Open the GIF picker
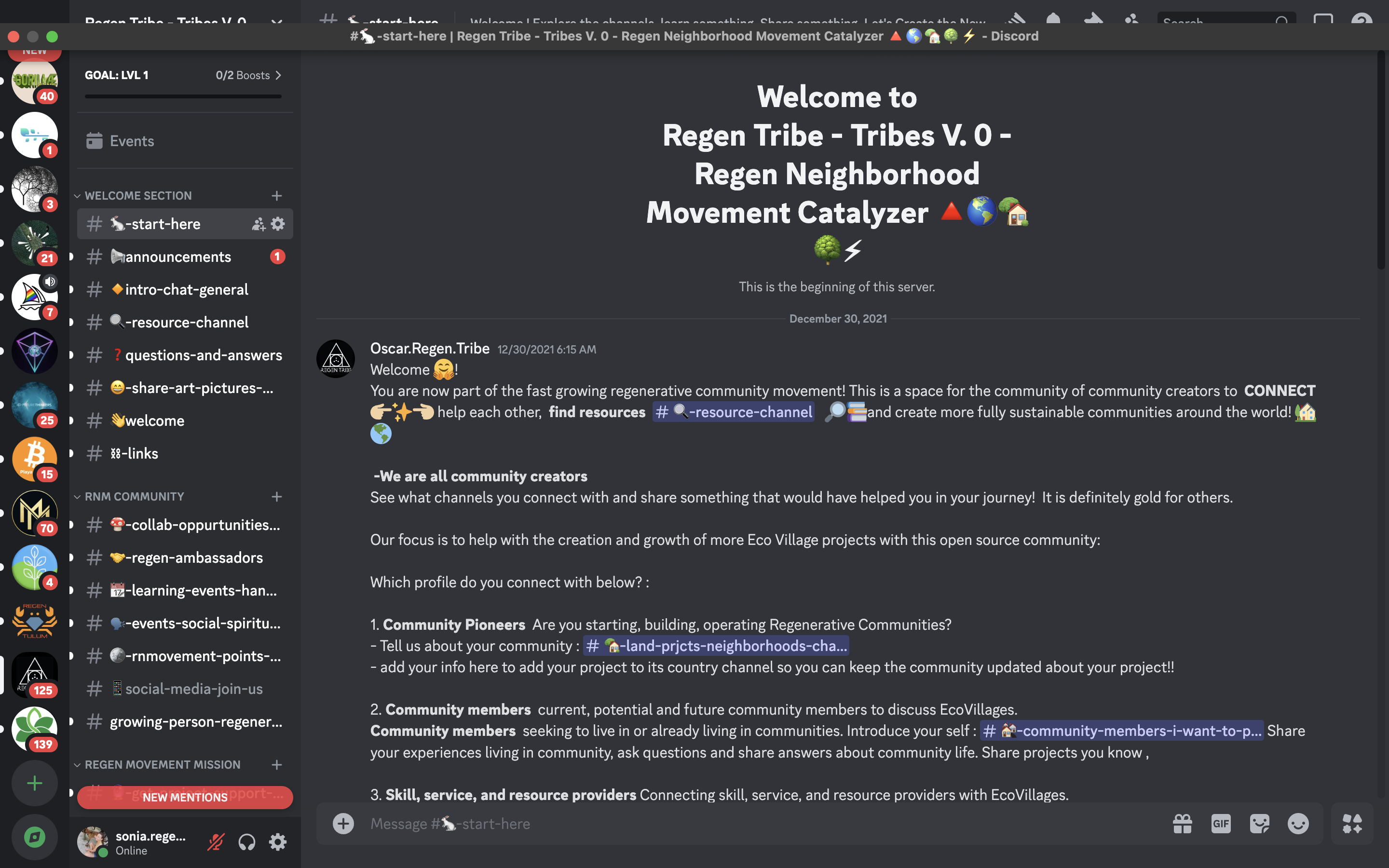The image size is (1389, 868). (x=1221, y=824)
